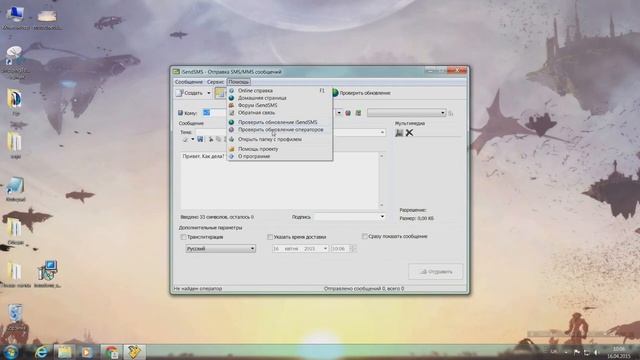Click the volume speaker tray icon
Viewport: 640px width, 360px height.
point(596,352)
